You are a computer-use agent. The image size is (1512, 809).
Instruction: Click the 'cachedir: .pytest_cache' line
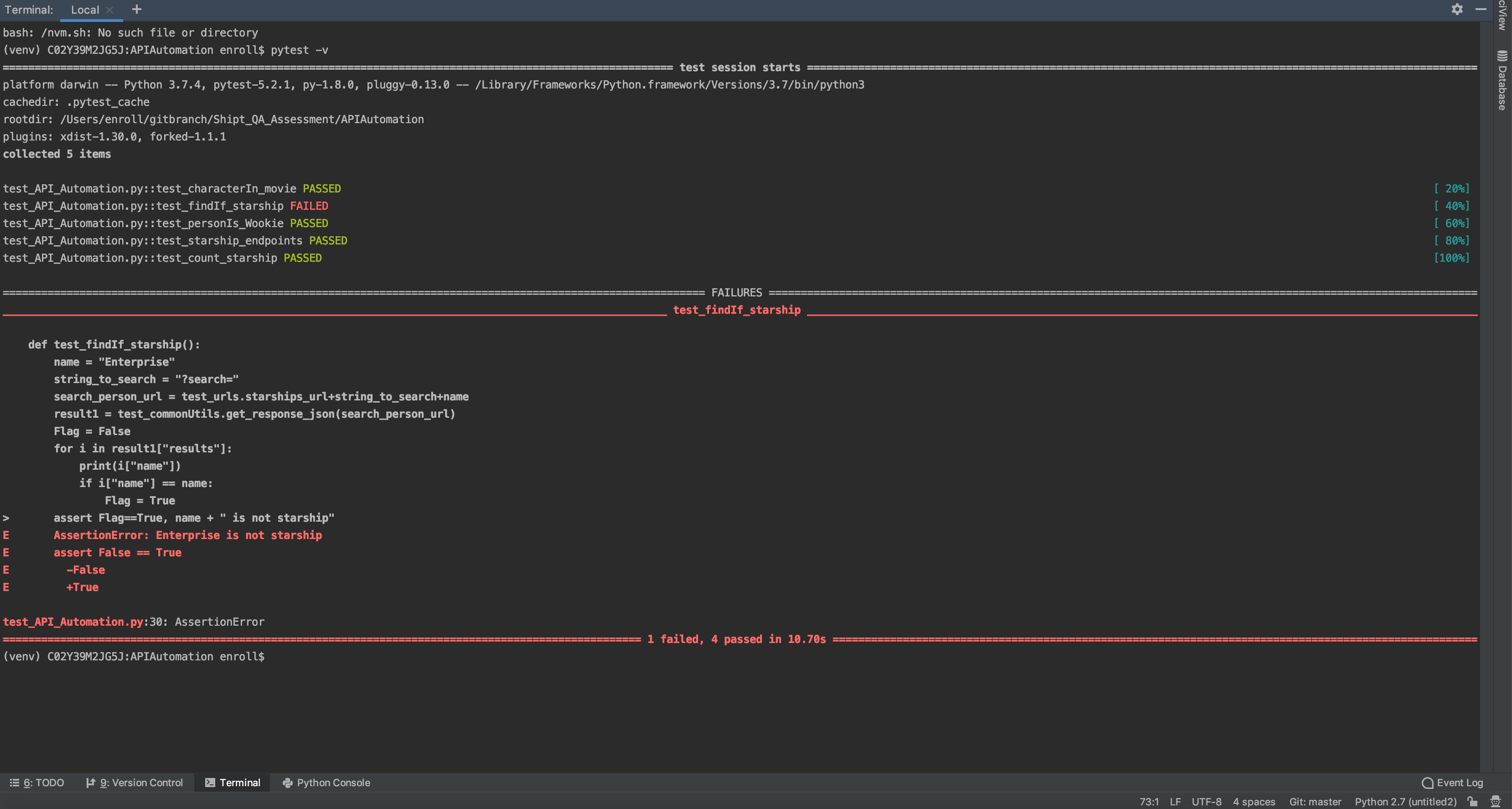click(76, 102)
